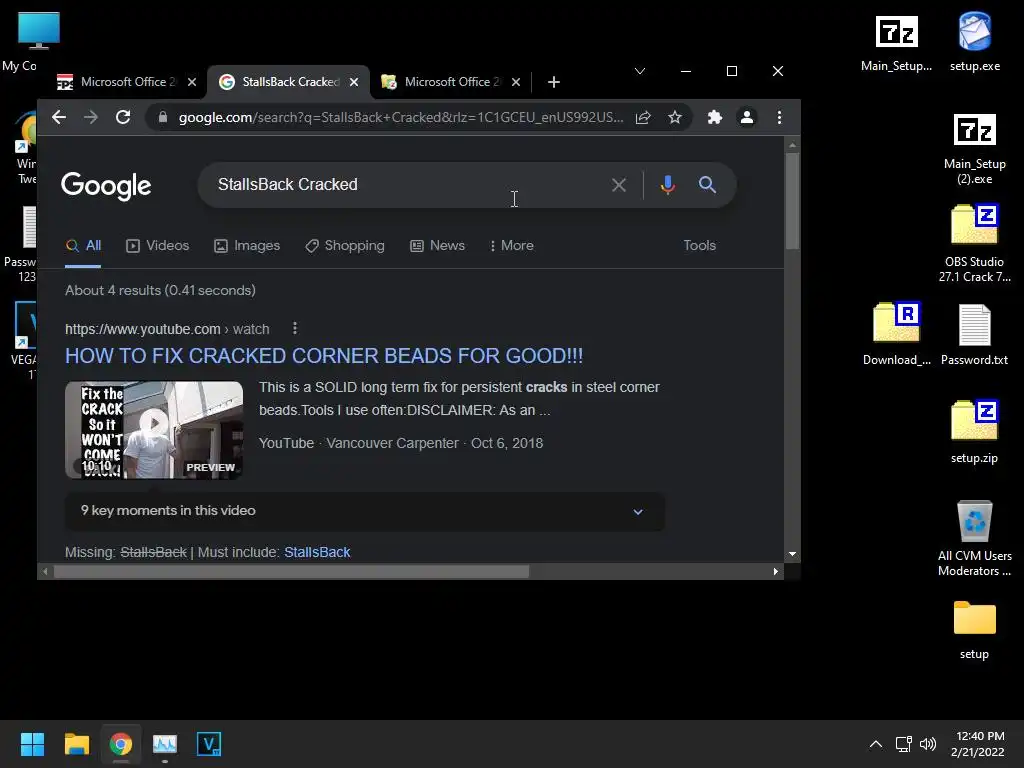Select OBS Studio 27.1 Crack archive
This screenshot has width=1024, height=768.
[974, 244]
